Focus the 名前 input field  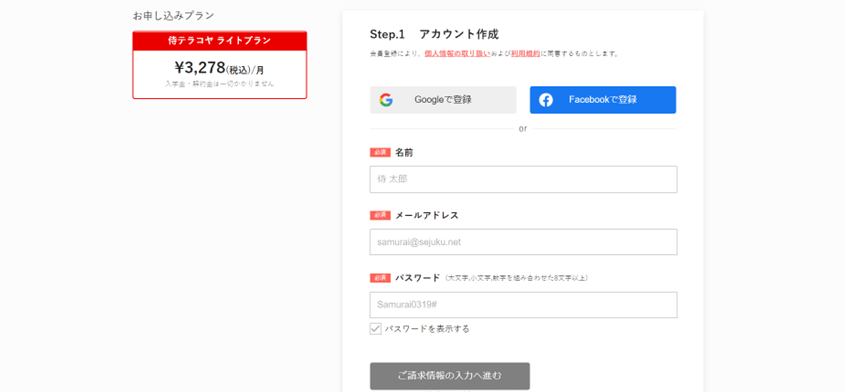coord(523,180)
